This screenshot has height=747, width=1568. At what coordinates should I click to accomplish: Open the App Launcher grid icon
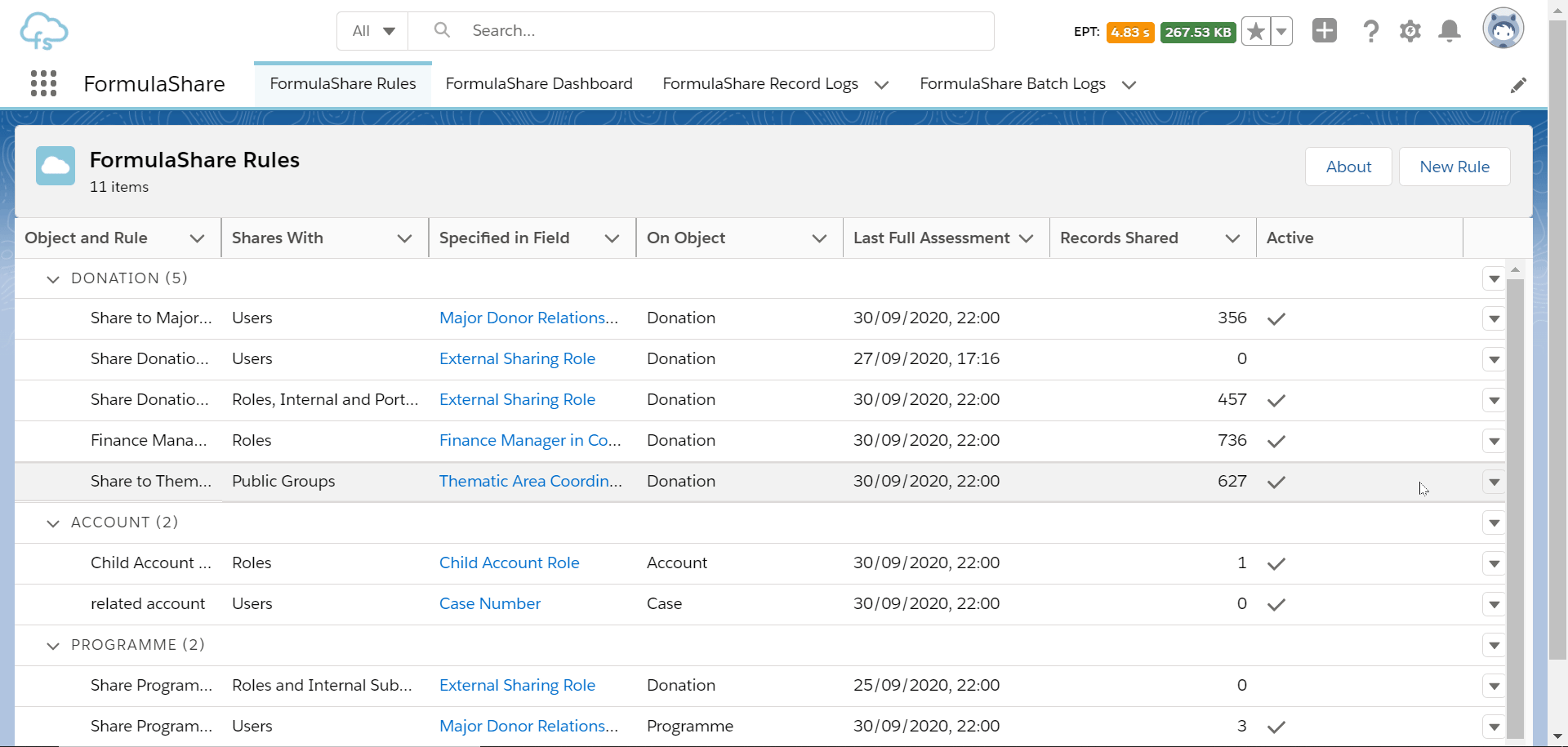43,83
